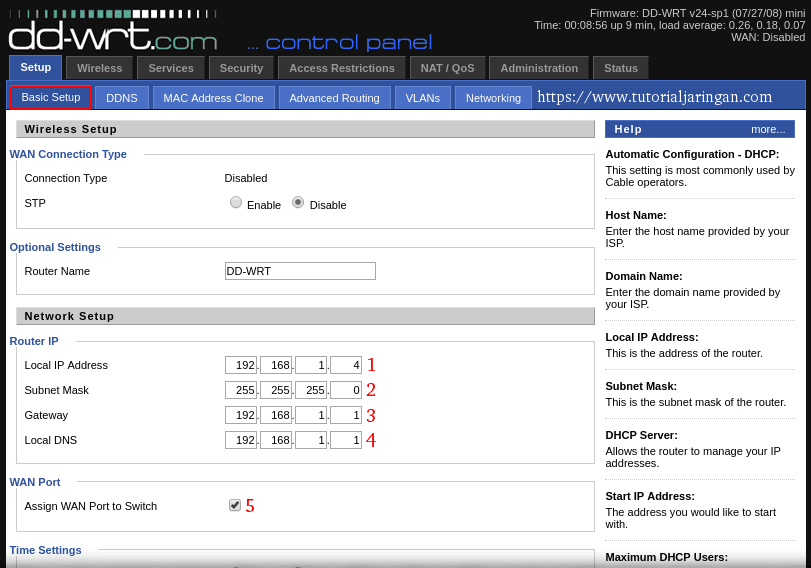Click Local IP Address last octet field

pyautogui.click(x=346, y=365)
